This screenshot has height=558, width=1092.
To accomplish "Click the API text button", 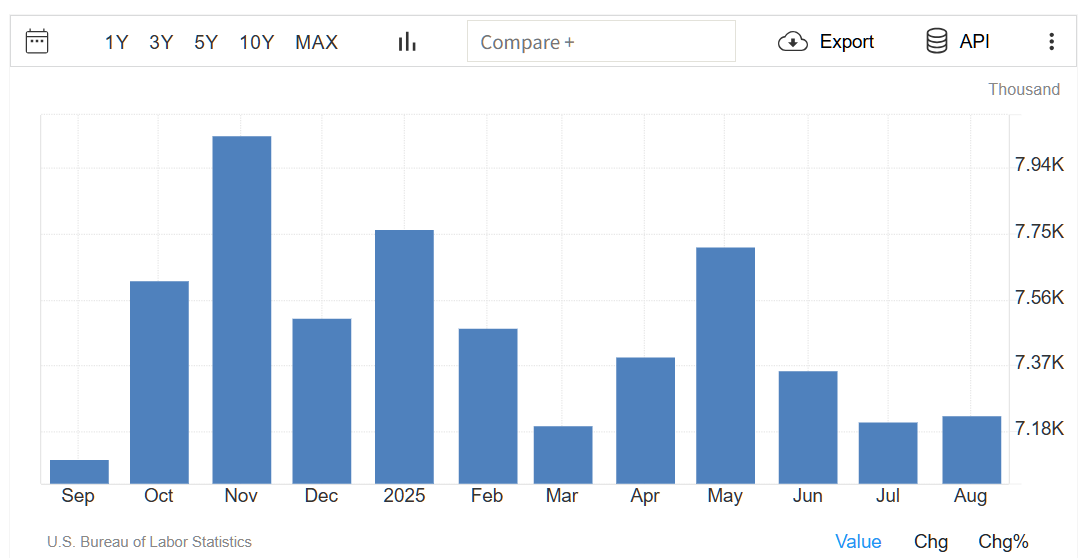I will (974, 42).
